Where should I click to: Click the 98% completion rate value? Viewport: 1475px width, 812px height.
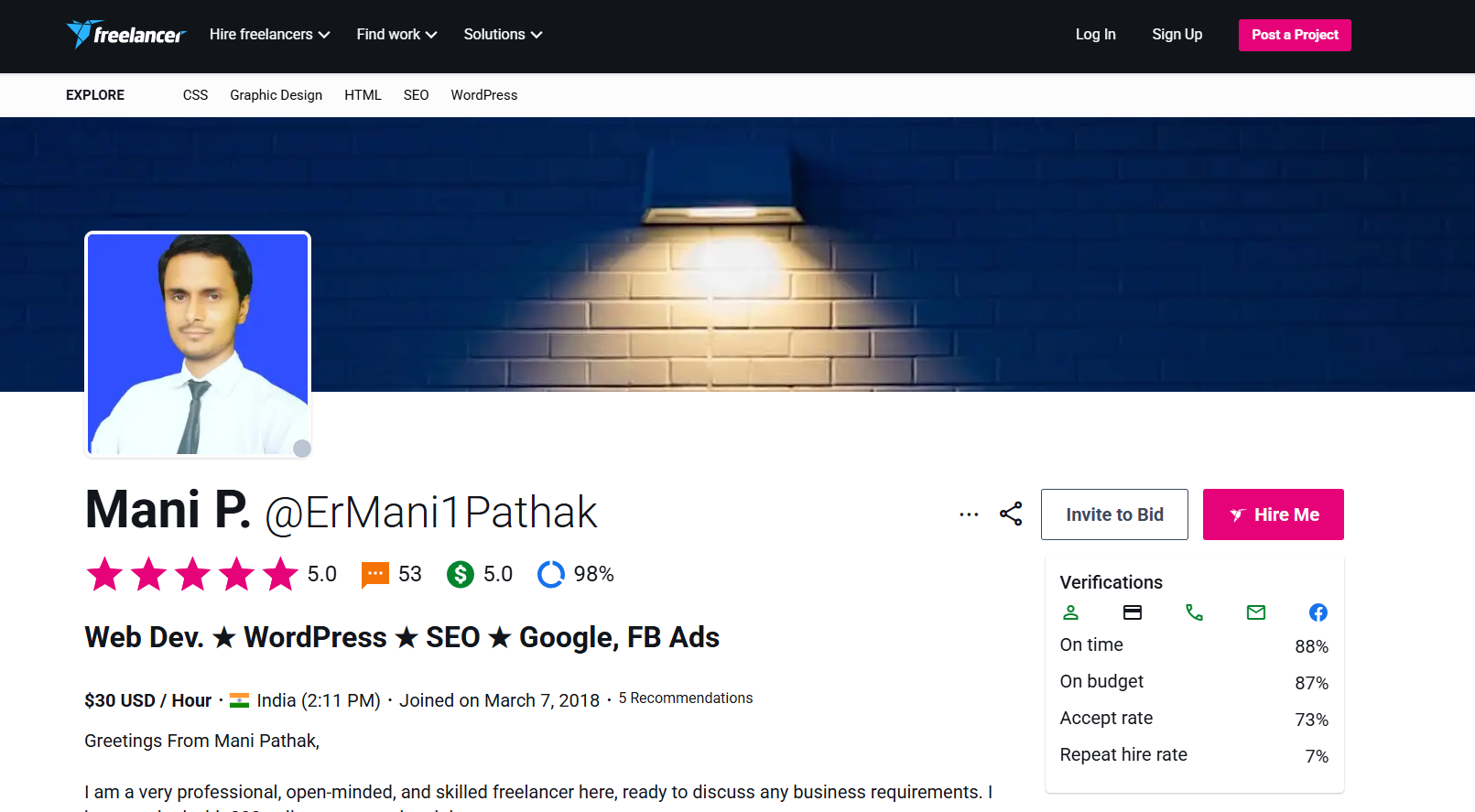[593, 574]
